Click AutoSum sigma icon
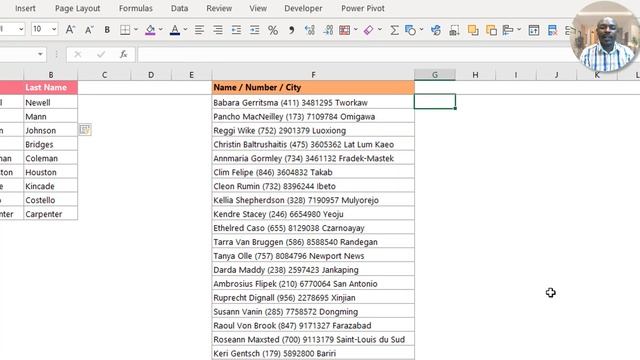640x360 pixels. click(x=394, y=30)
